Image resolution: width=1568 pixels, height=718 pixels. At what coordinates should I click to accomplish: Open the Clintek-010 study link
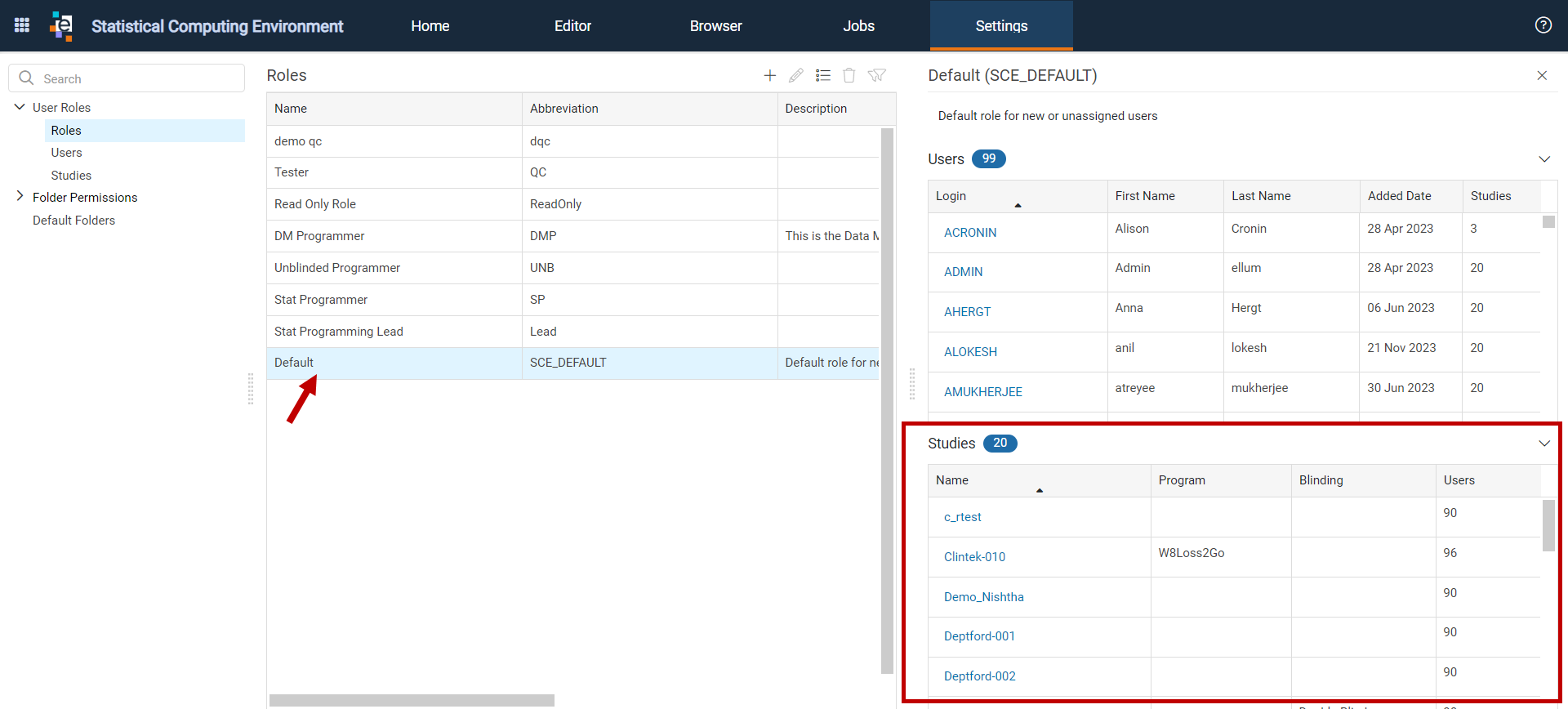tap(974, 557)
